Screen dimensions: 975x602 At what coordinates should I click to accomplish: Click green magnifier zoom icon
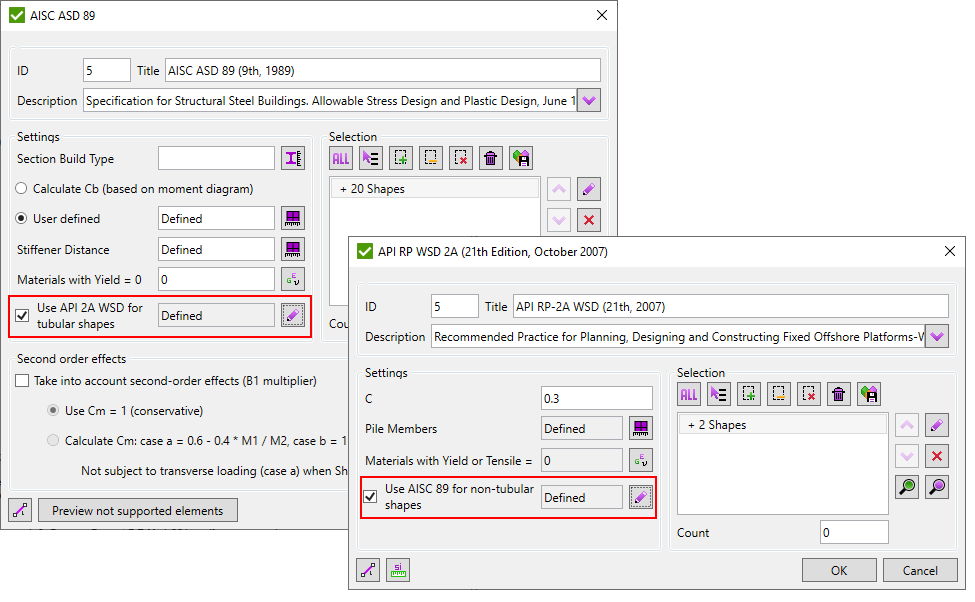(x=907, y=486)
